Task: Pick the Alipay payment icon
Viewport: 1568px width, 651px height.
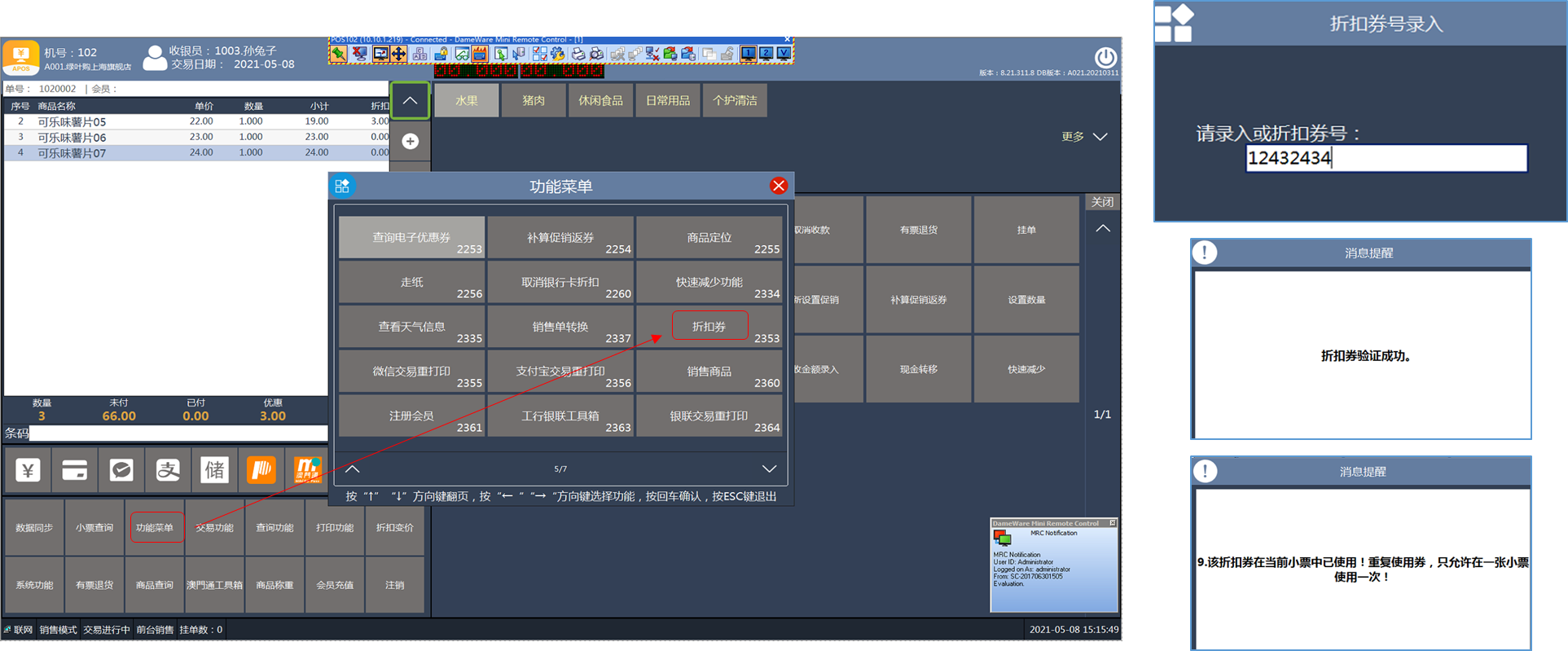Action: pos(168,470)
